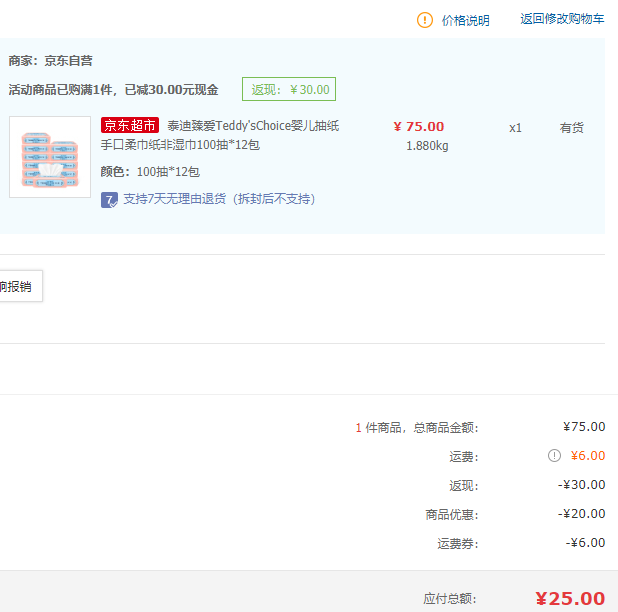The width and height of the screenshot is (618, 612).
Task: Click the 7-day return badge icon
Action: pos(109,199)
